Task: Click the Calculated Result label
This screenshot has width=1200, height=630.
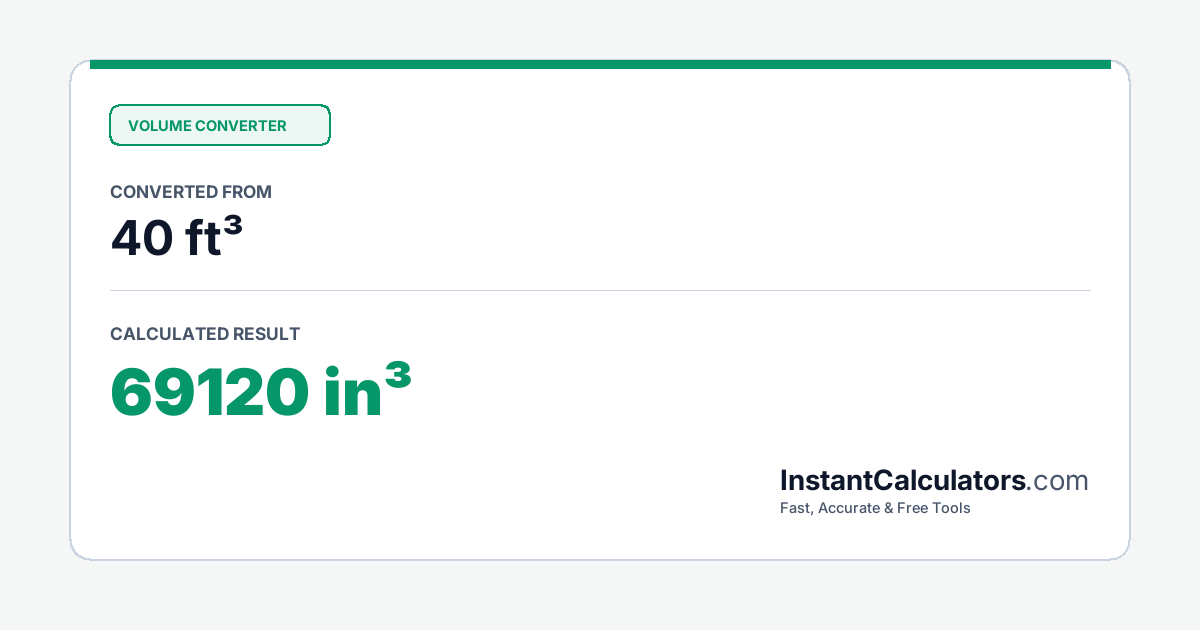Action: coord(205,334)
